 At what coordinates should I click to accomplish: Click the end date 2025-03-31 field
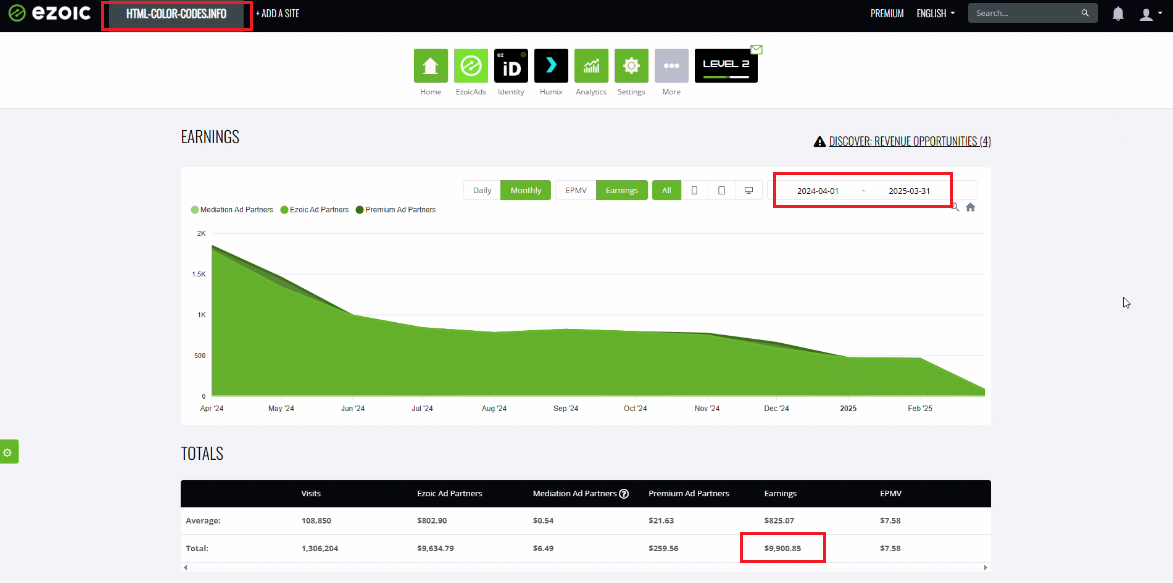click(x=909, y=191)
